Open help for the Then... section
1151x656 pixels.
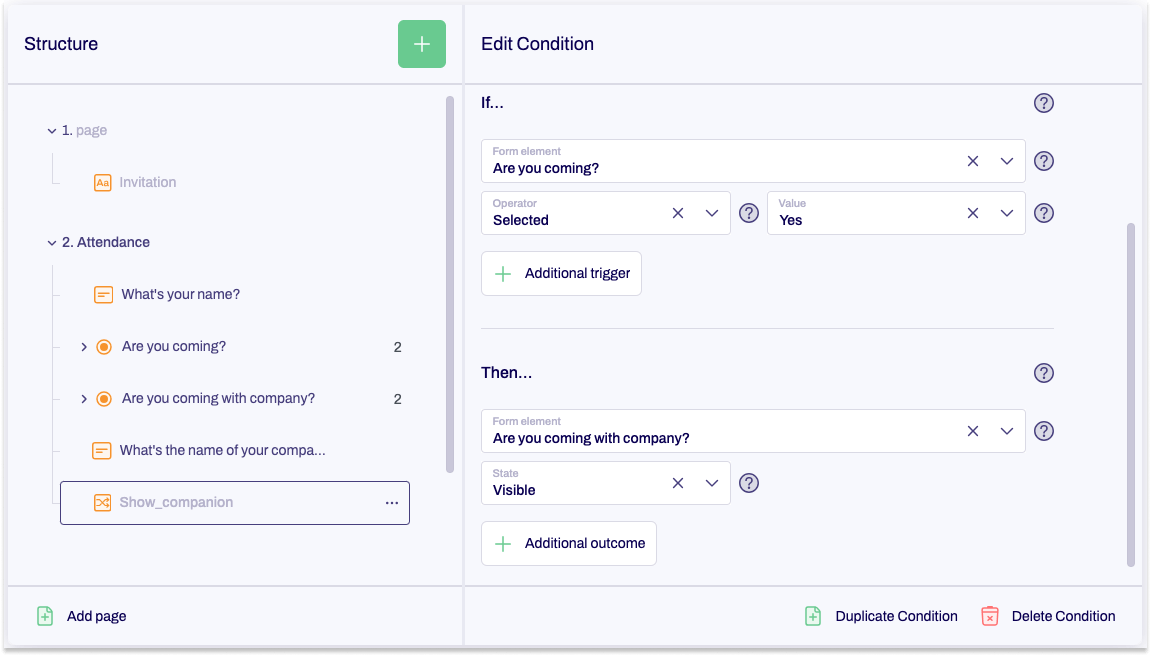point(1043,373)
